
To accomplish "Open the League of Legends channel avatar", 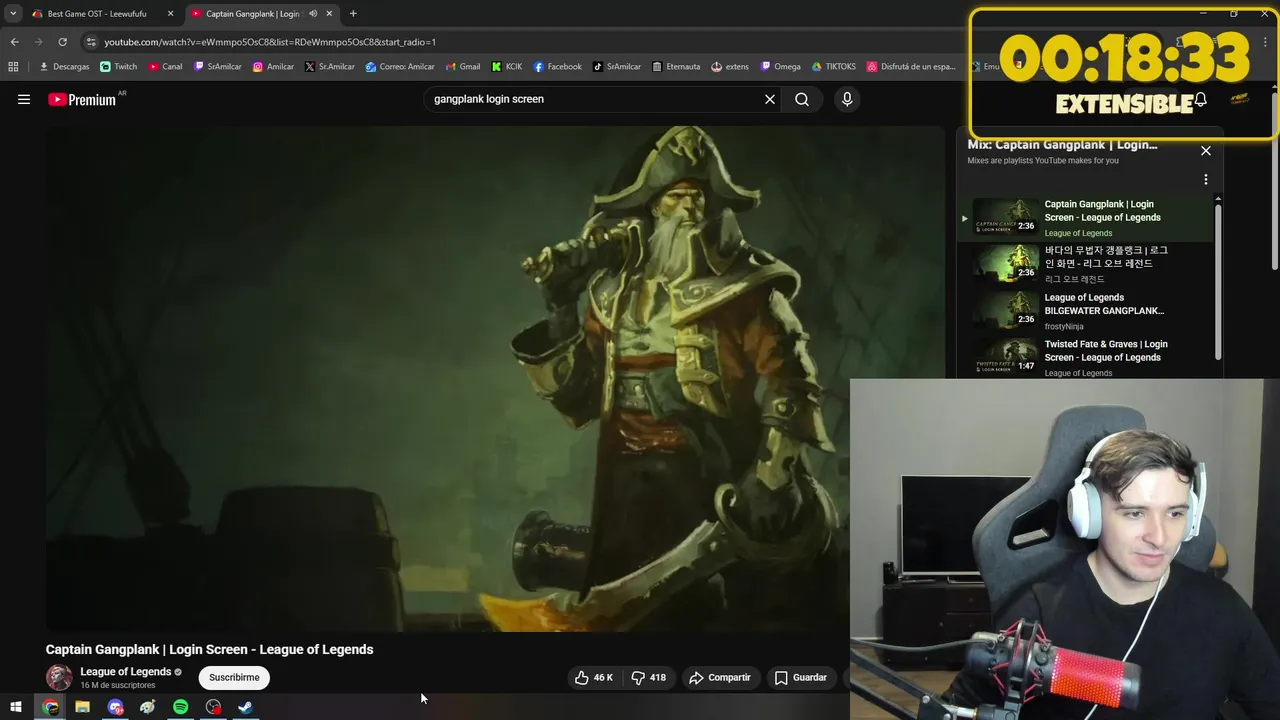I will coord(59,677).
